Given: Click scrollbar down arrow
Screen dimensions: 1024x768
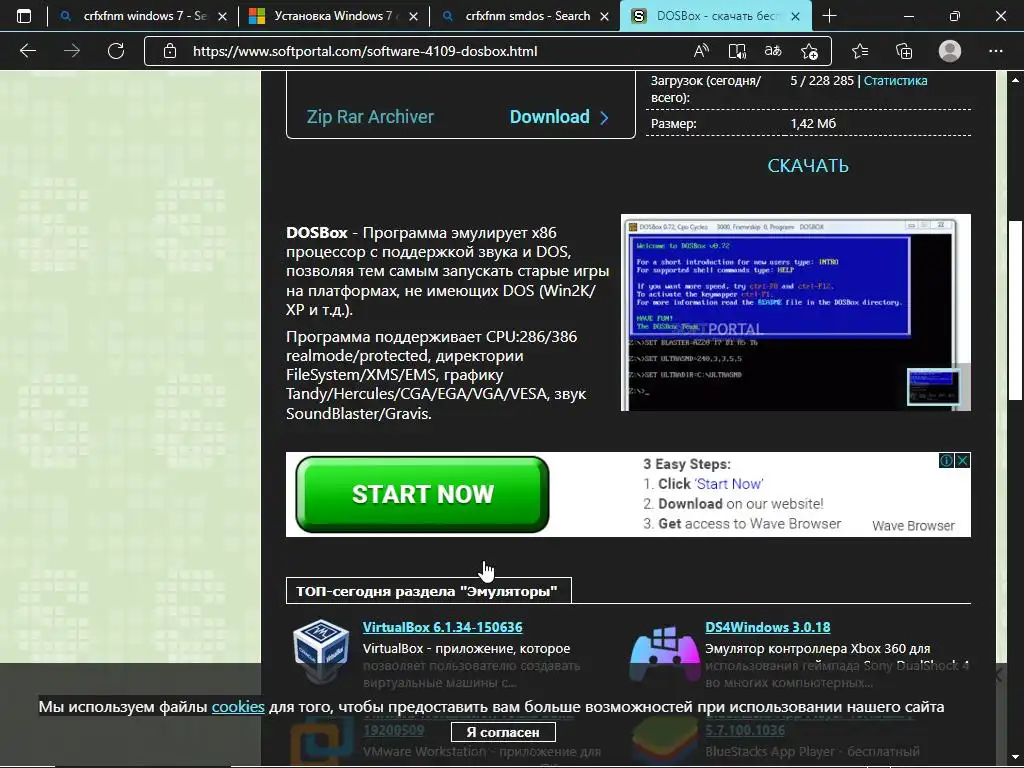Looking at the screenshot, I should click(1016, 758).
